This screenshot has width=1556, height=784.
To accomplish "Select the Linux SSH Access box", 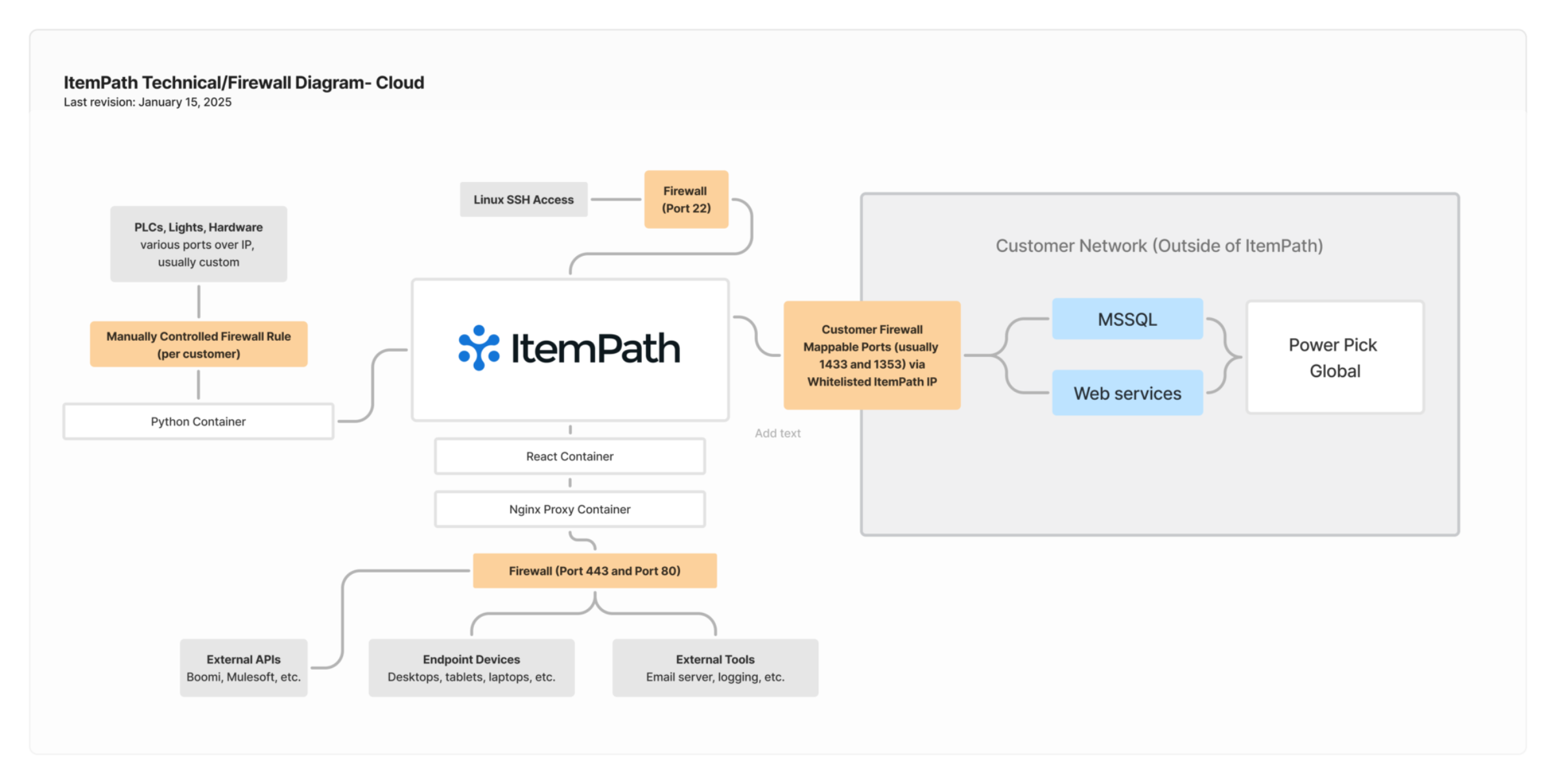I will point(524,200).
